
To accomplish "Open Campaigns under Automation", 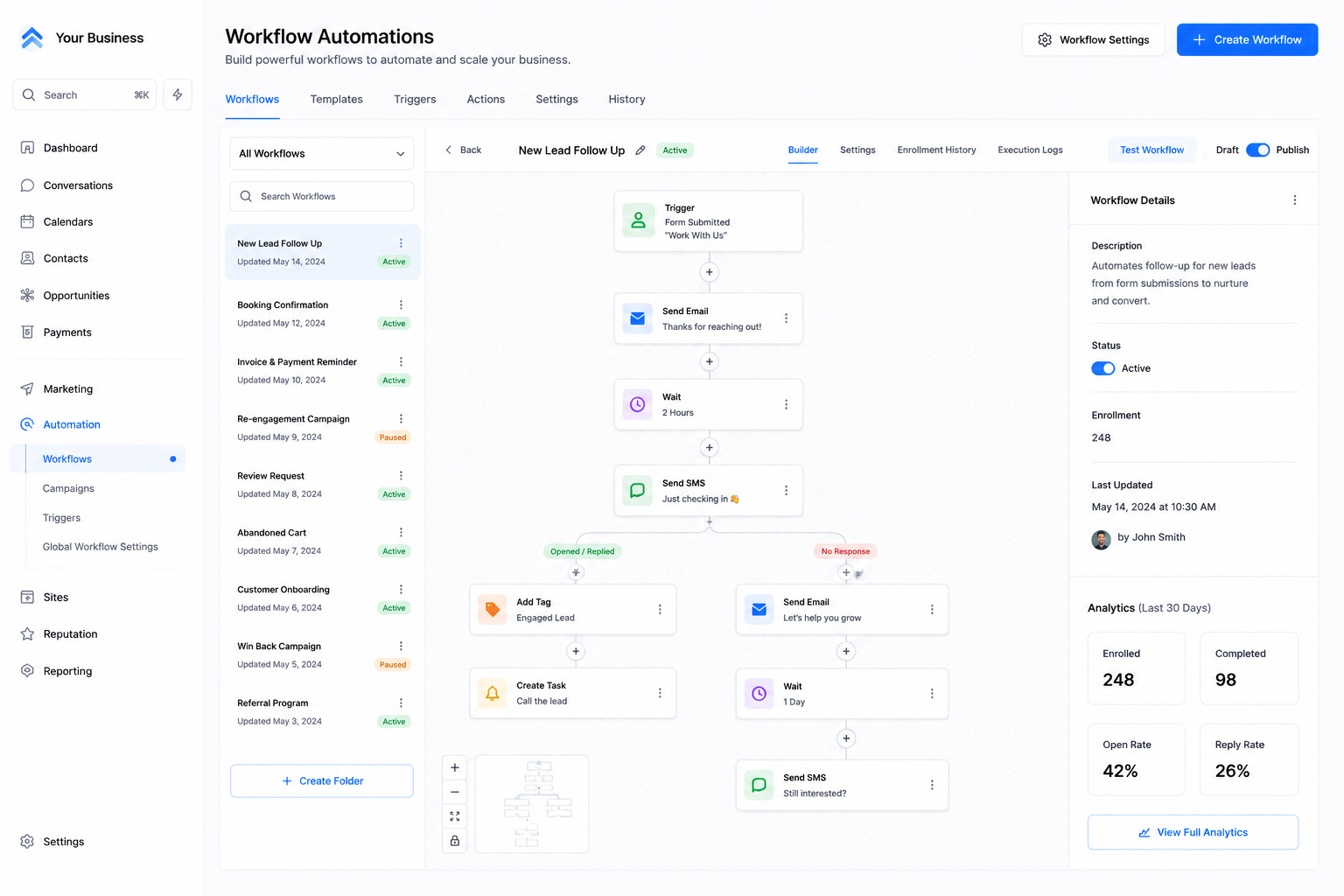I will [68, 489].
